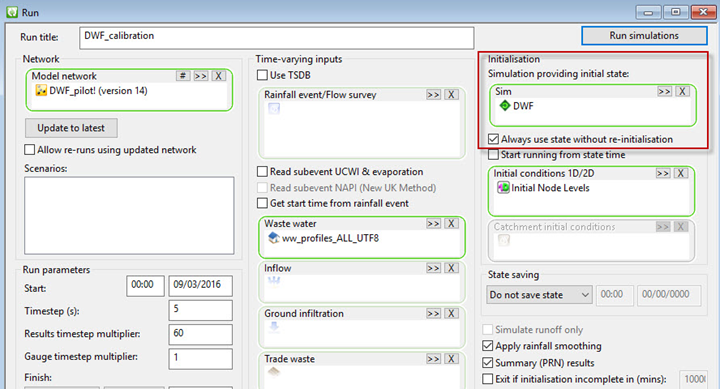
Task: Toggle Get start time from rainfall event
Action: point(262,203)
